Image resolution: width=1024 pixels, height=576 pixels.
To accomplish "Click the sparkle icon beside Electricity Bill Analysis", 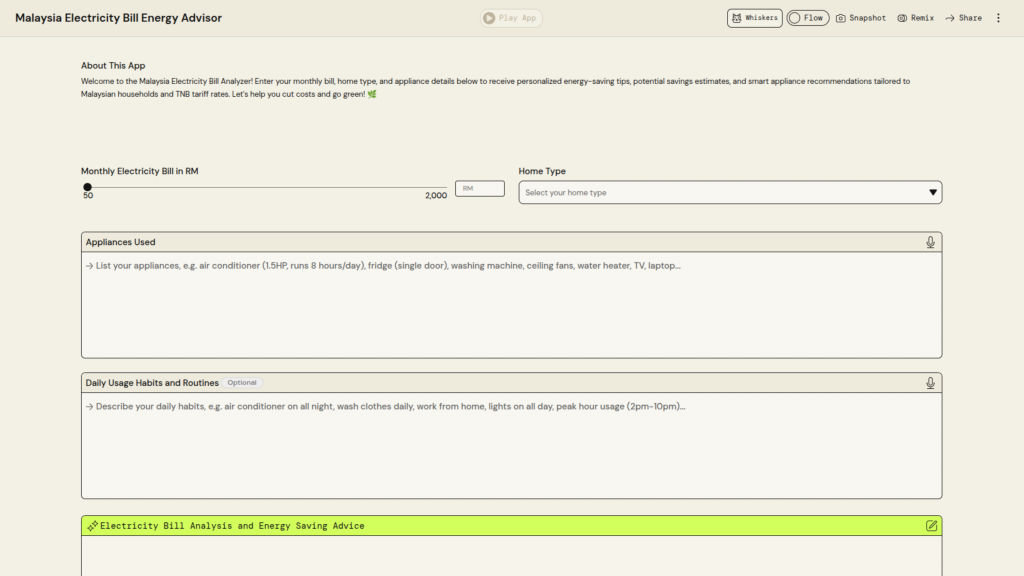I will point(92,526).
